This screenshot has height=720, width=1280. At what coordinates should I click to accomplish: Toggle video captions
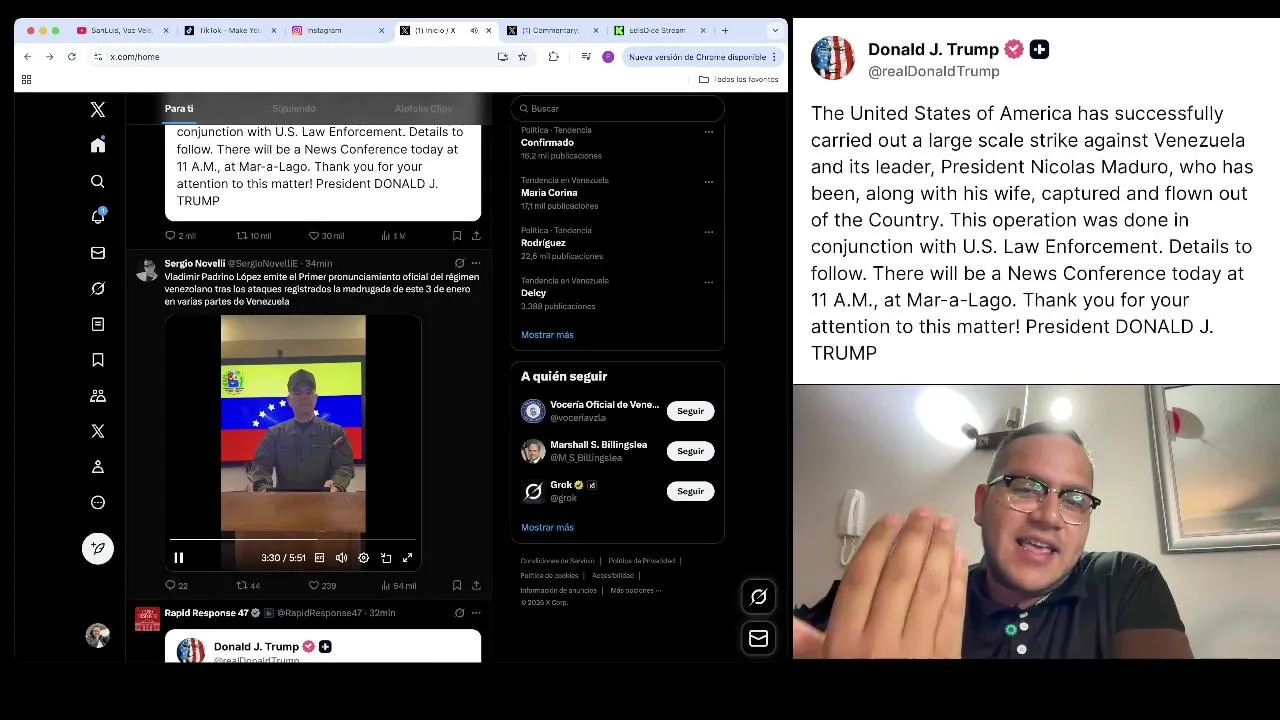(319, 558)
